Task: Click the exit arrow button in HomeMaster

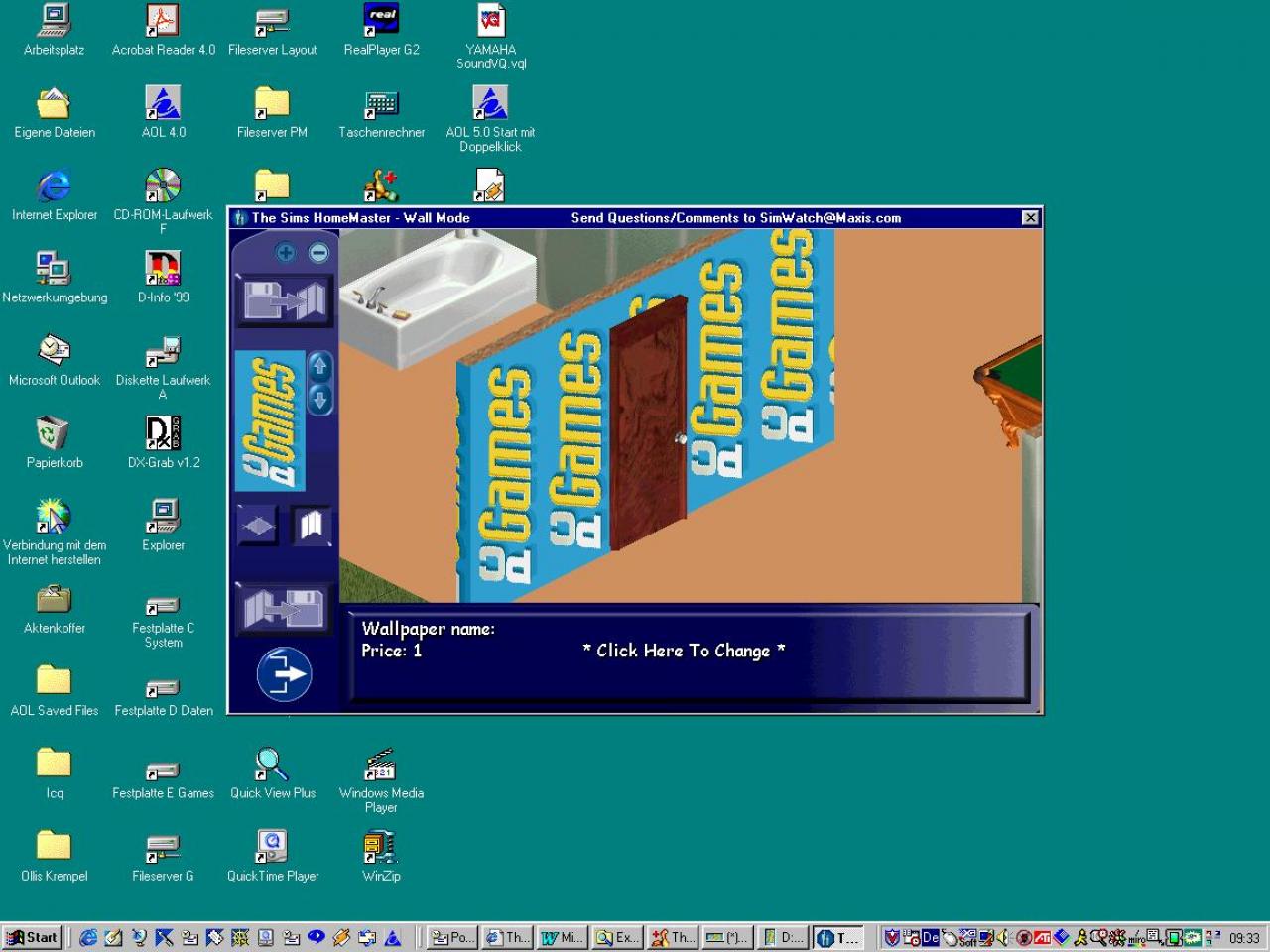Action: point(284,675)
